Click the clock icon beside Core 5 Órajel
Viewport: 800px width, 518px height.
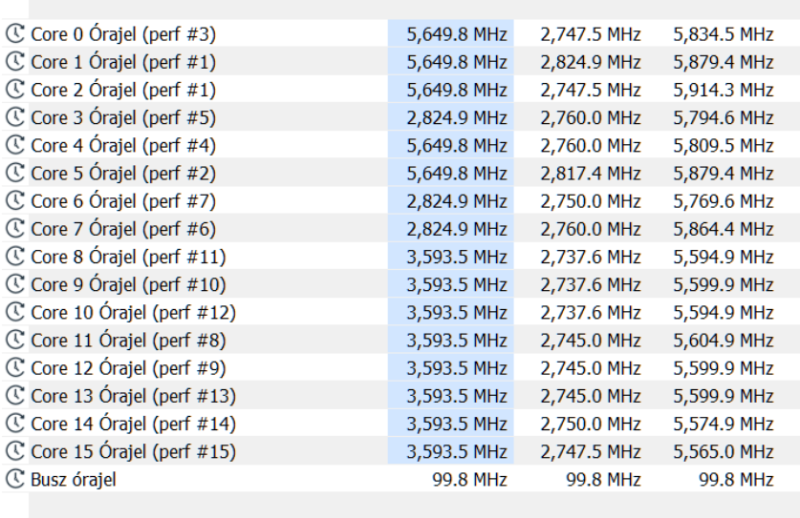click(15, 173)
